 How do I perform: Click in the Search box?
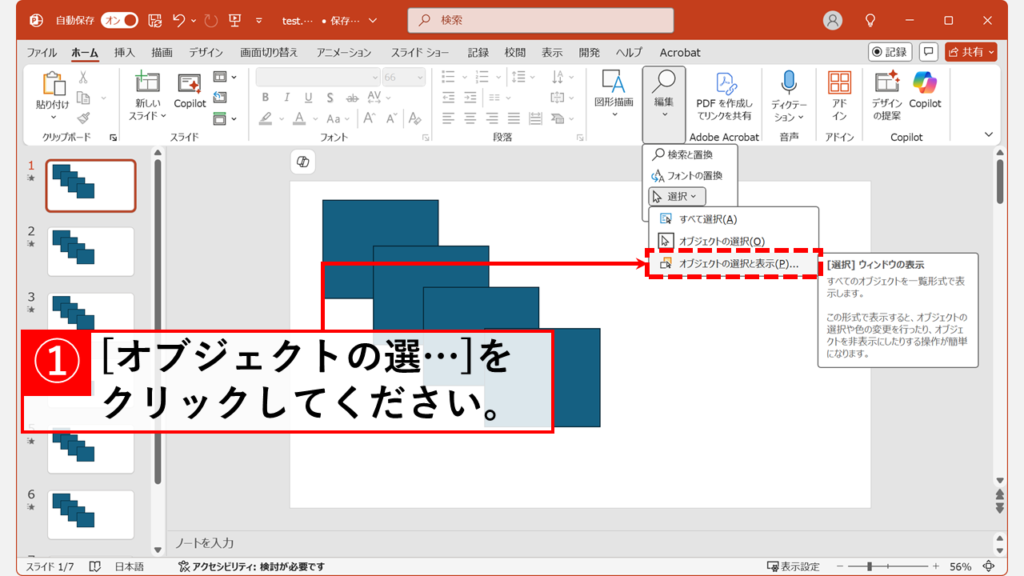click(x=541, y=20)
